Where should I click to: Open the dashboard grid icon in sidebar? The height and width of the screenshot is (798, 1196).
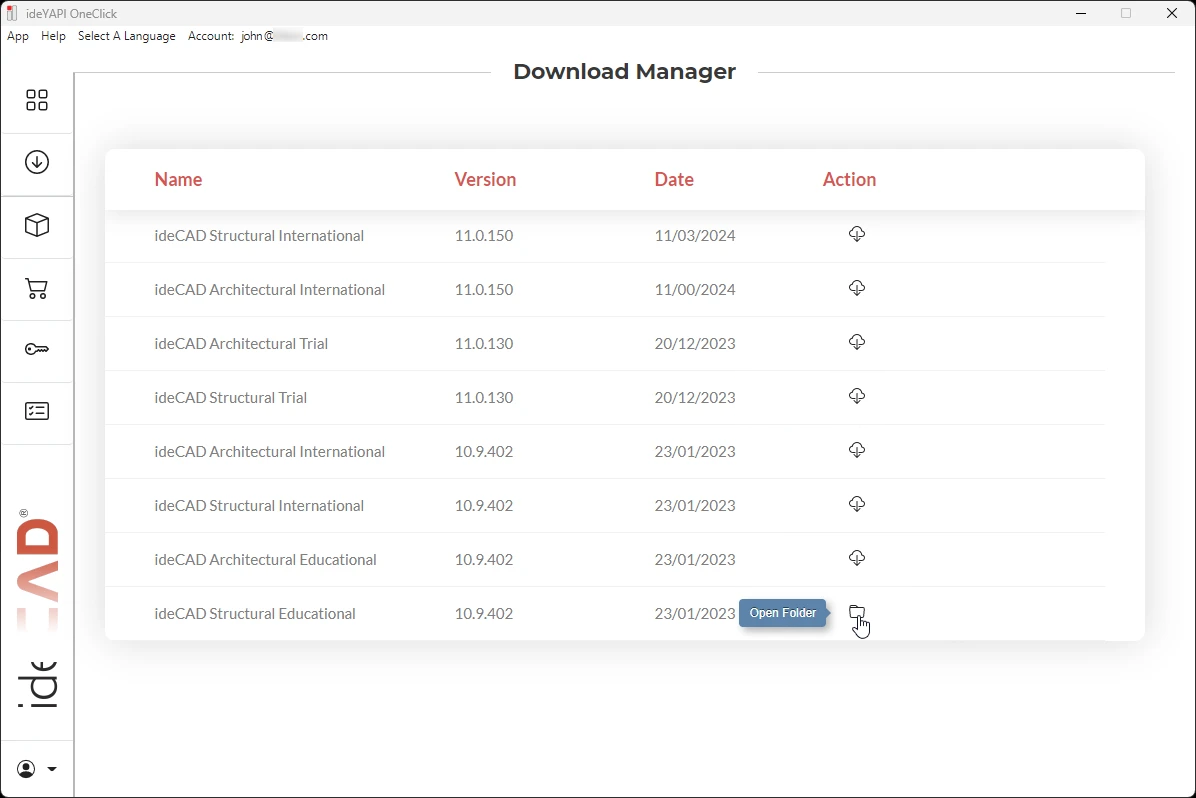[37, 100]
